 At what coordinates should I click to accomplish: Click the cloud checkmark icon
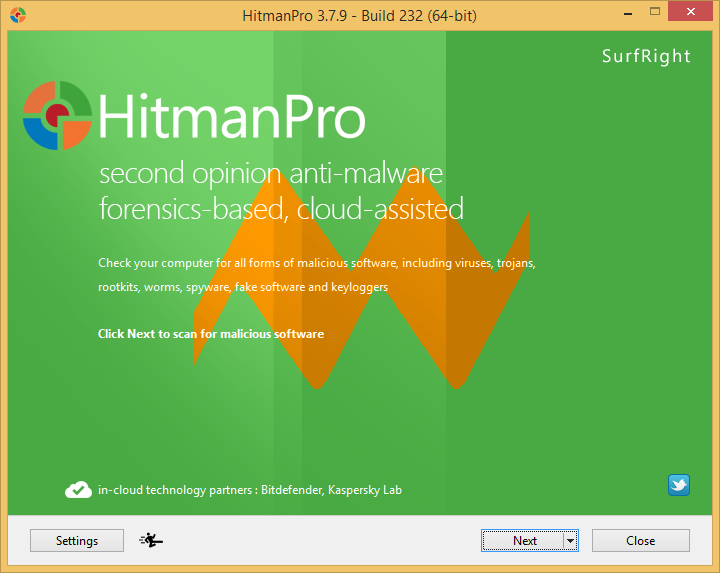(79, 490)
